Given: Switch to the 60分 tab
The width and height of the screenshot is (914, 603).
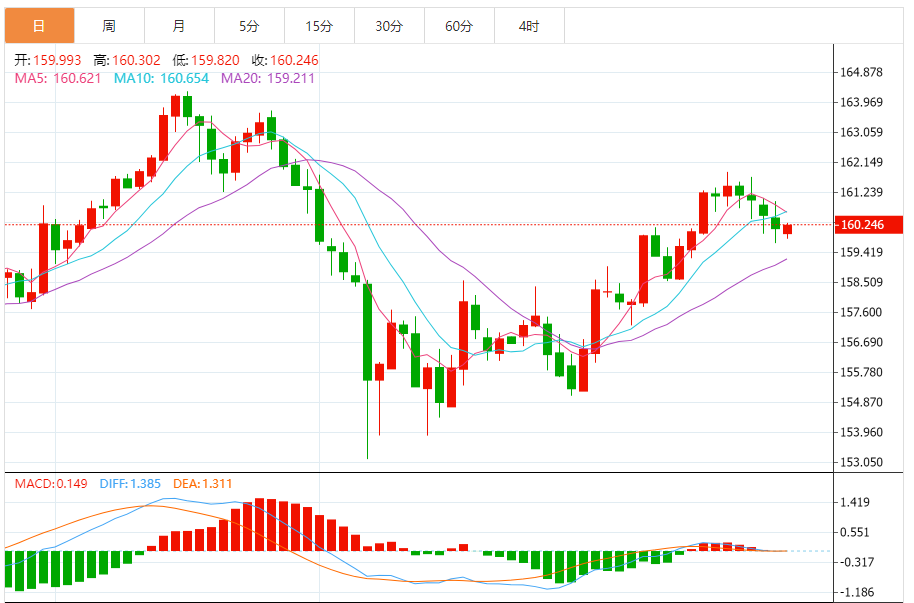Looking at the screenshot, I should [x=459, y=26].
